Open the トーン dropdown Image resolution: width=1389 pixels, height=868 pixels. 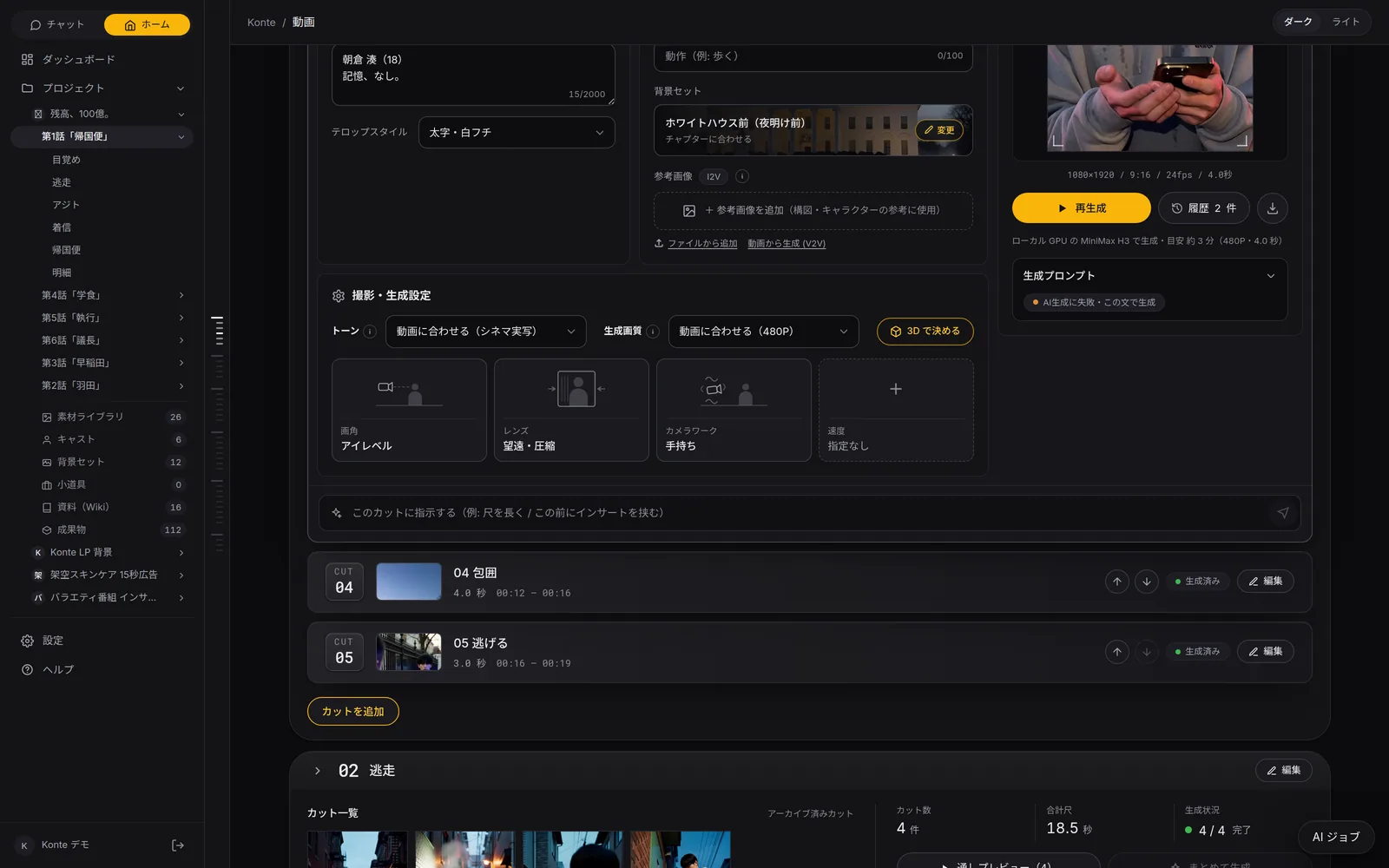point(485,332)
